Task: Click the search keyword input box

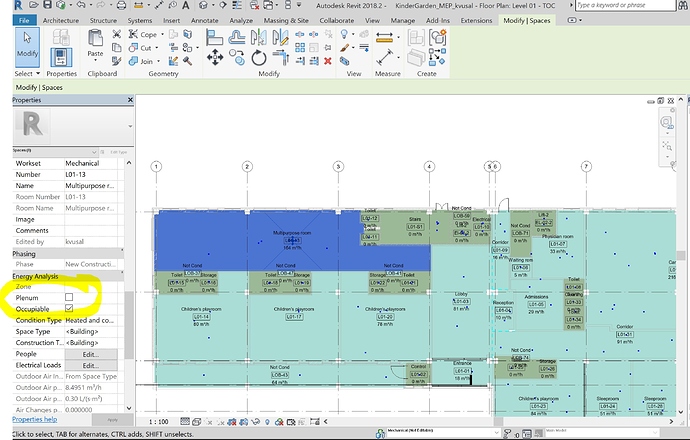Action: pos(625,5)
